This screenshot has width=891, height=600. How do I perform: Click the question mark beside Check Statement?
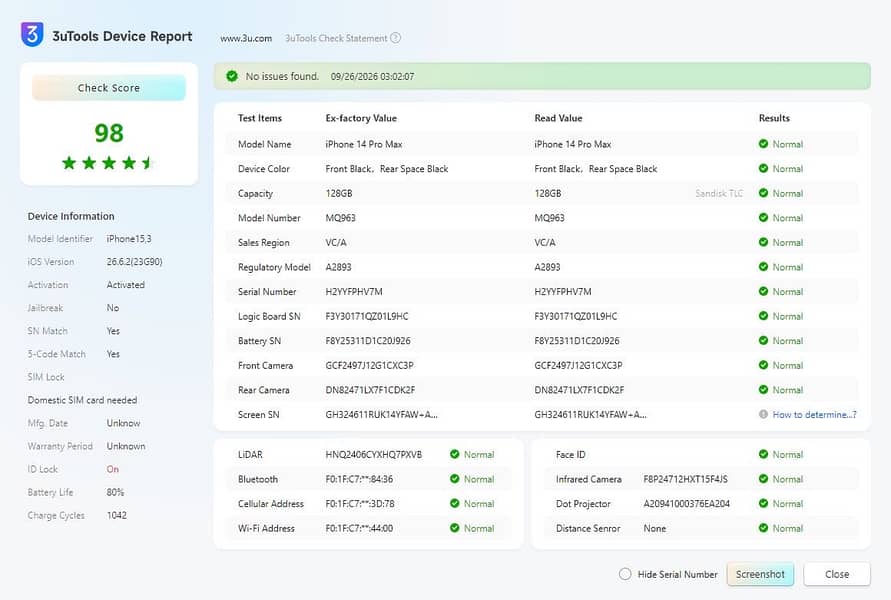(x=395, y=38)
